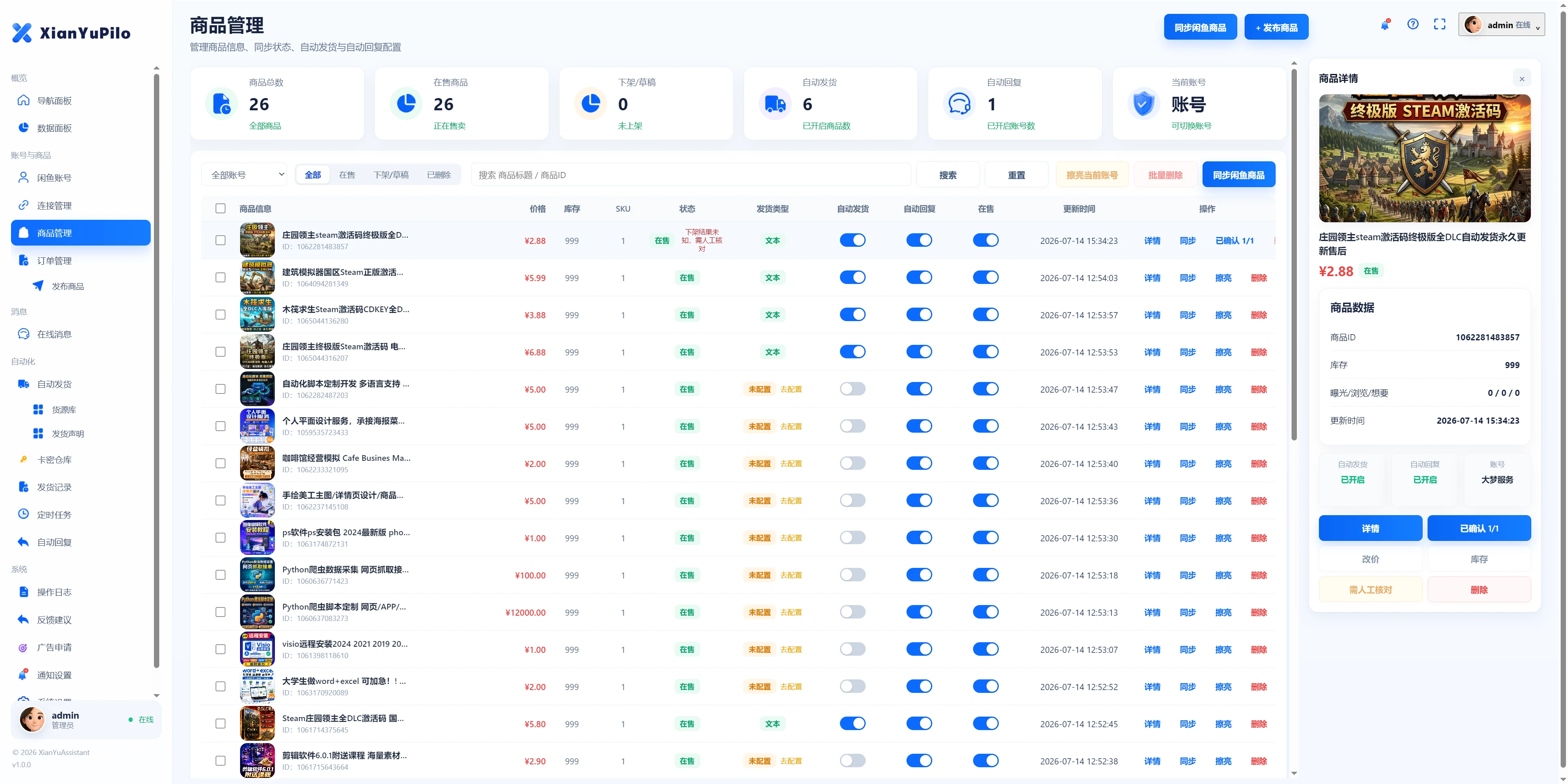The width and height of the screenshot is (1568, 784).
Task: Click the search 商品标题 / 商品ID field
Action: coord(691,175)
